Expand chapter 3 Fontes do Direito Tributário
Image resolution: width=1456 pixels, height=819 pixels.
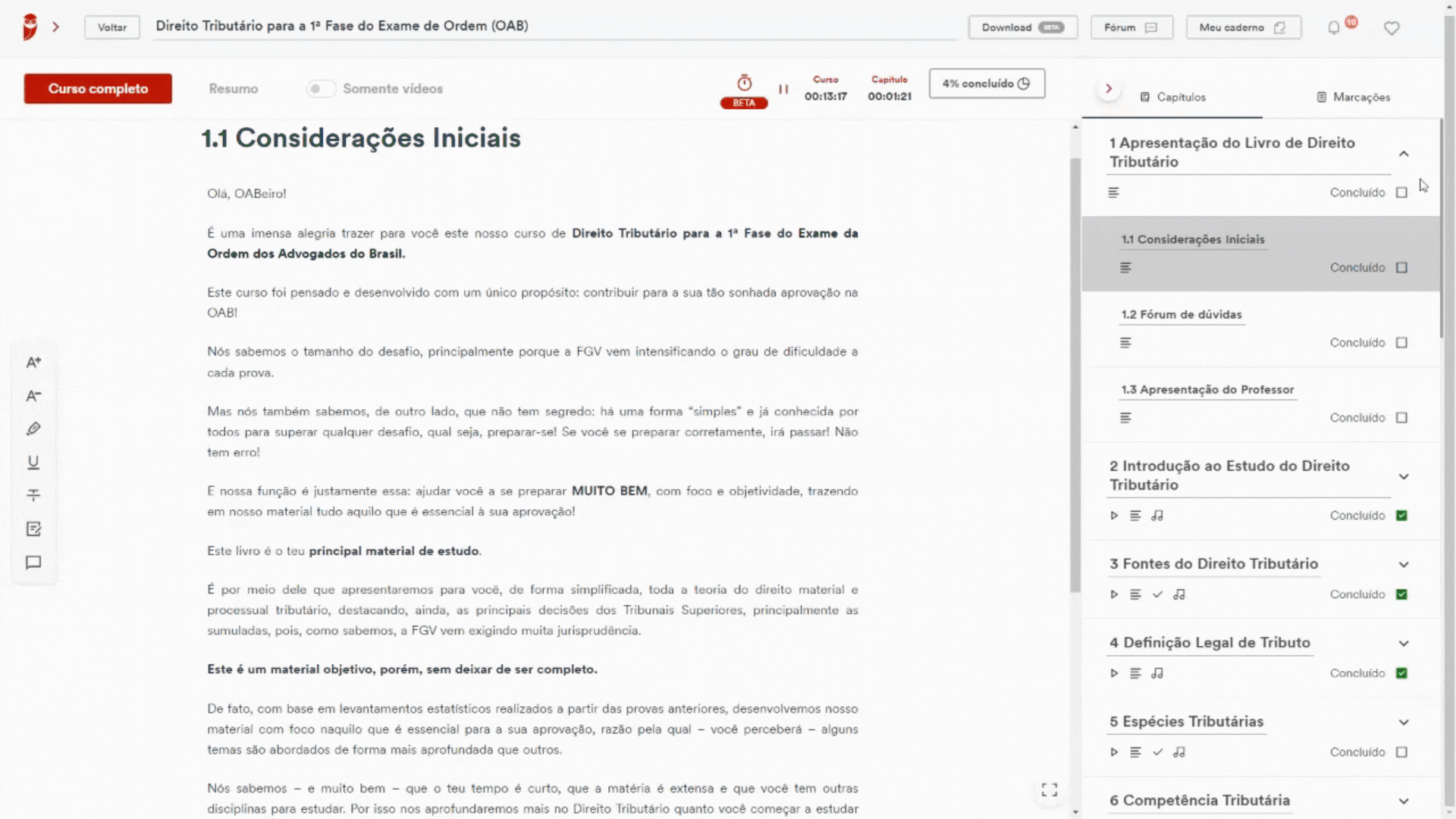click(x=1404, y=565)
